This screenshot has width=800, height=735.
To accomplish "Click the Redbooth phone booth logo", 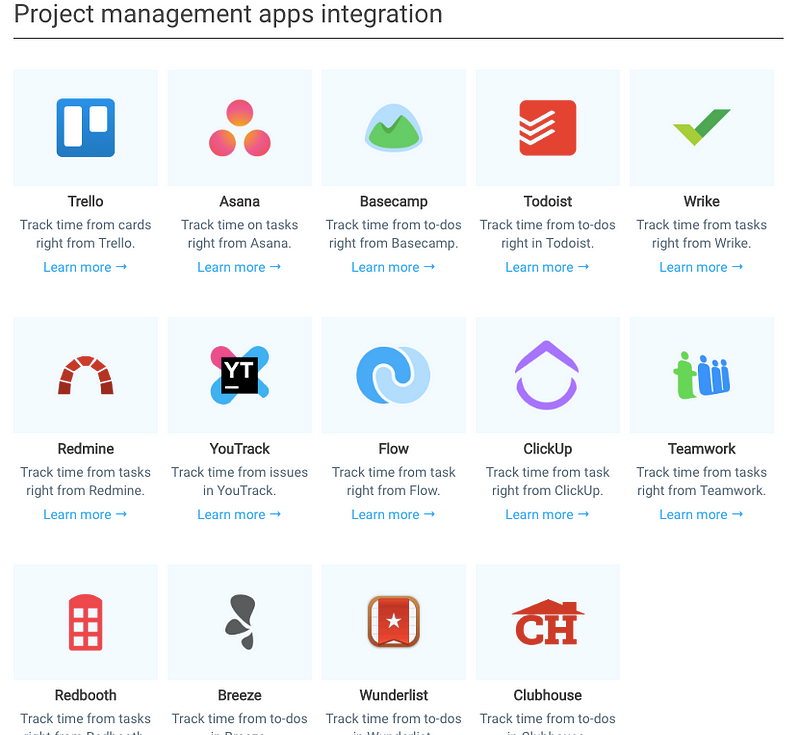I will [86, 622].
